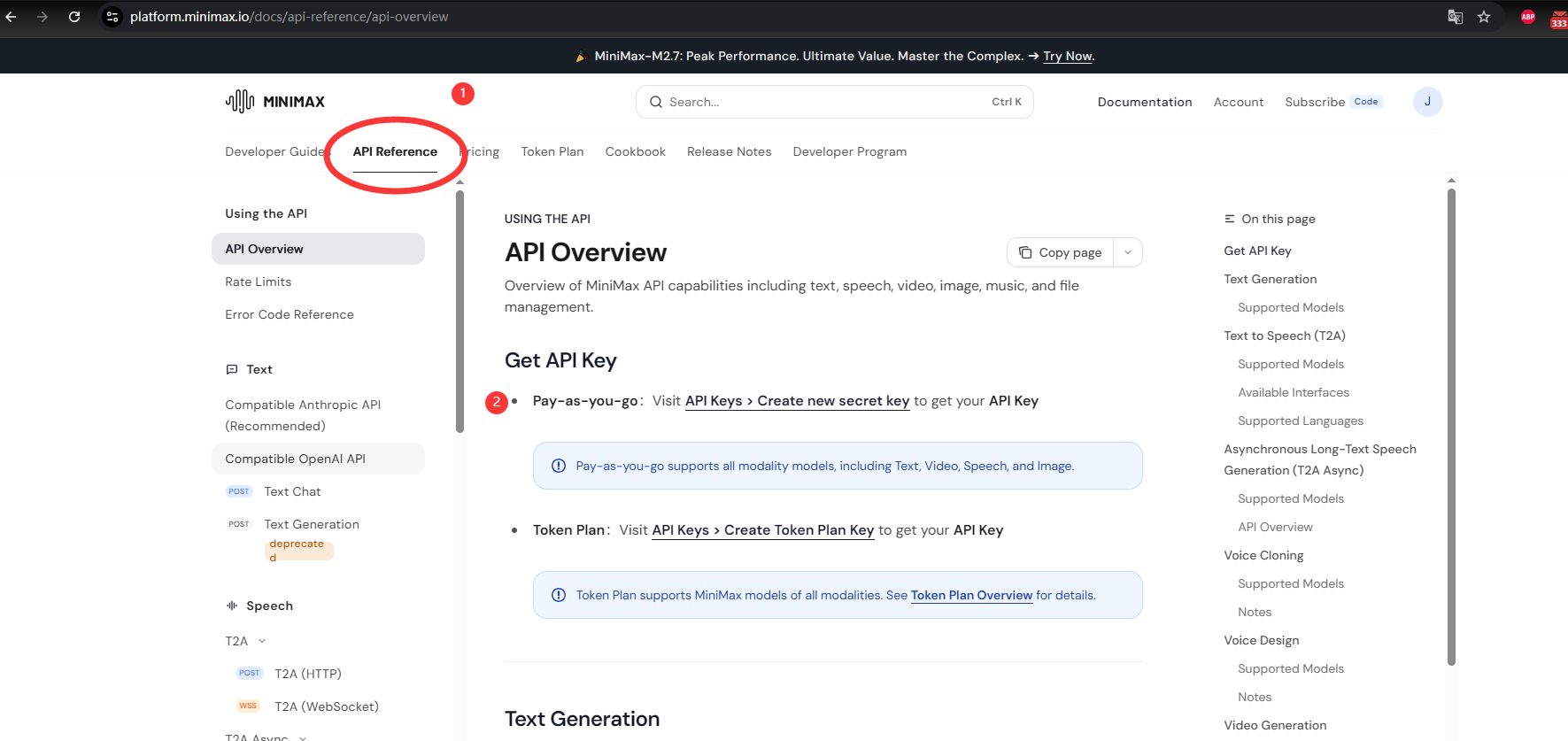
Task: Open site information icon beside the URL
Action: coord(112,17)
